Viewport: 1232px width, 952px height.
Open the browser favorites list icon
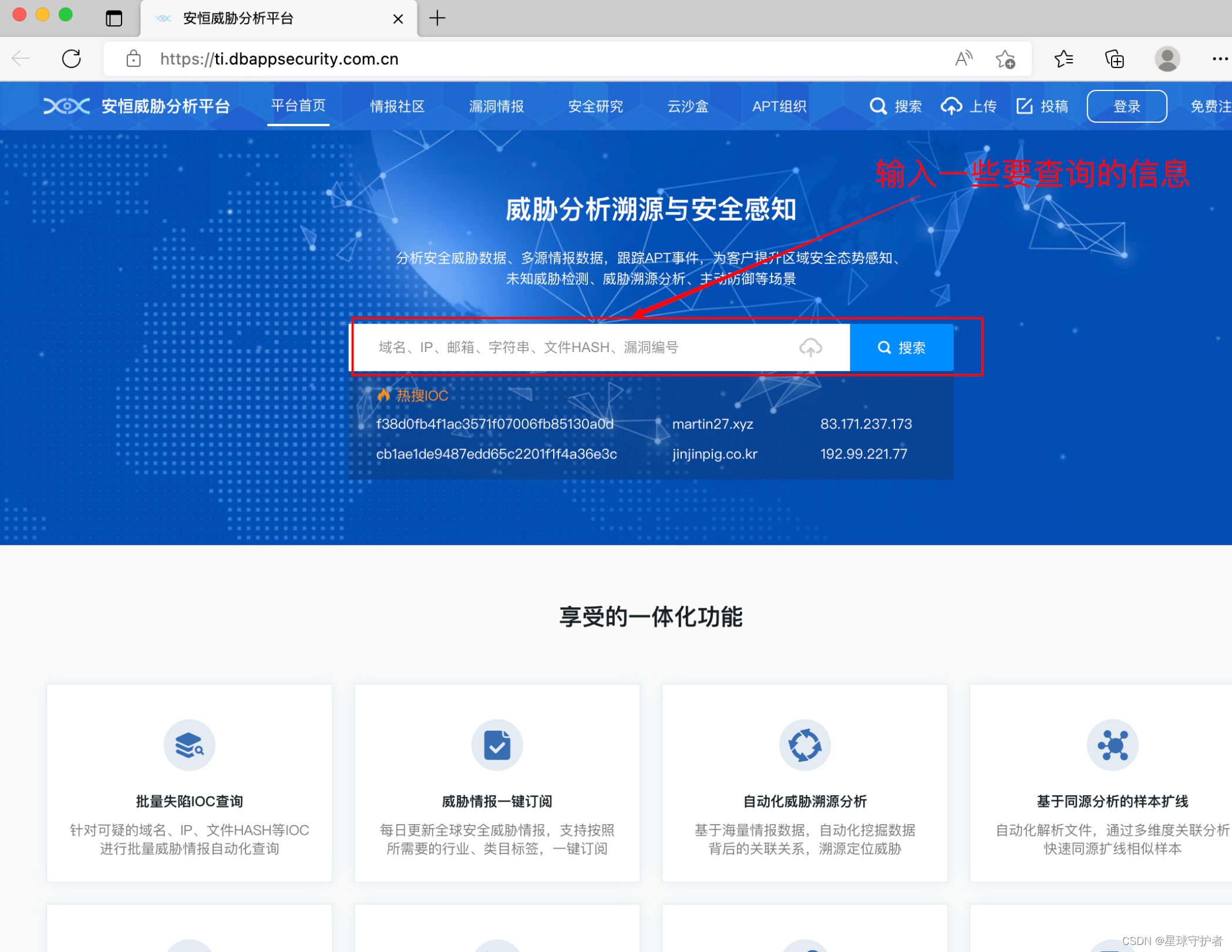(x=1063, y=59)
